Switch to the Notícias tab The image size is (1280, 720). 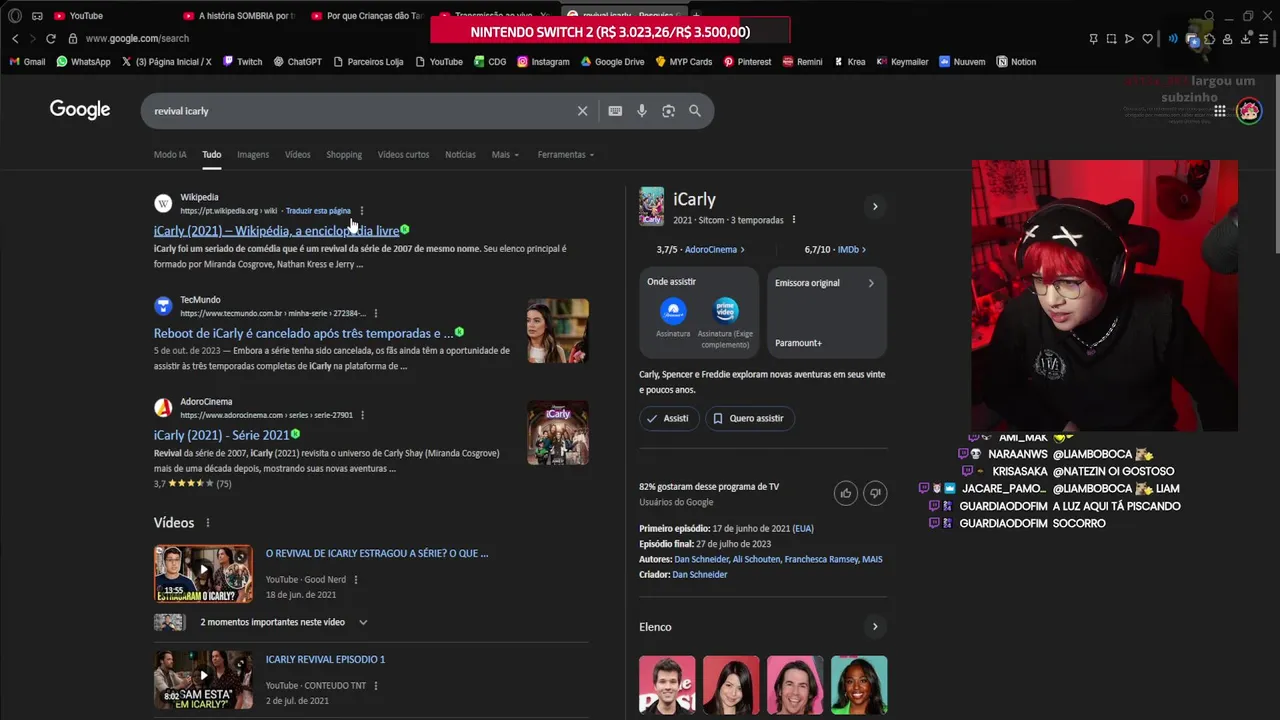coord(460,155)
